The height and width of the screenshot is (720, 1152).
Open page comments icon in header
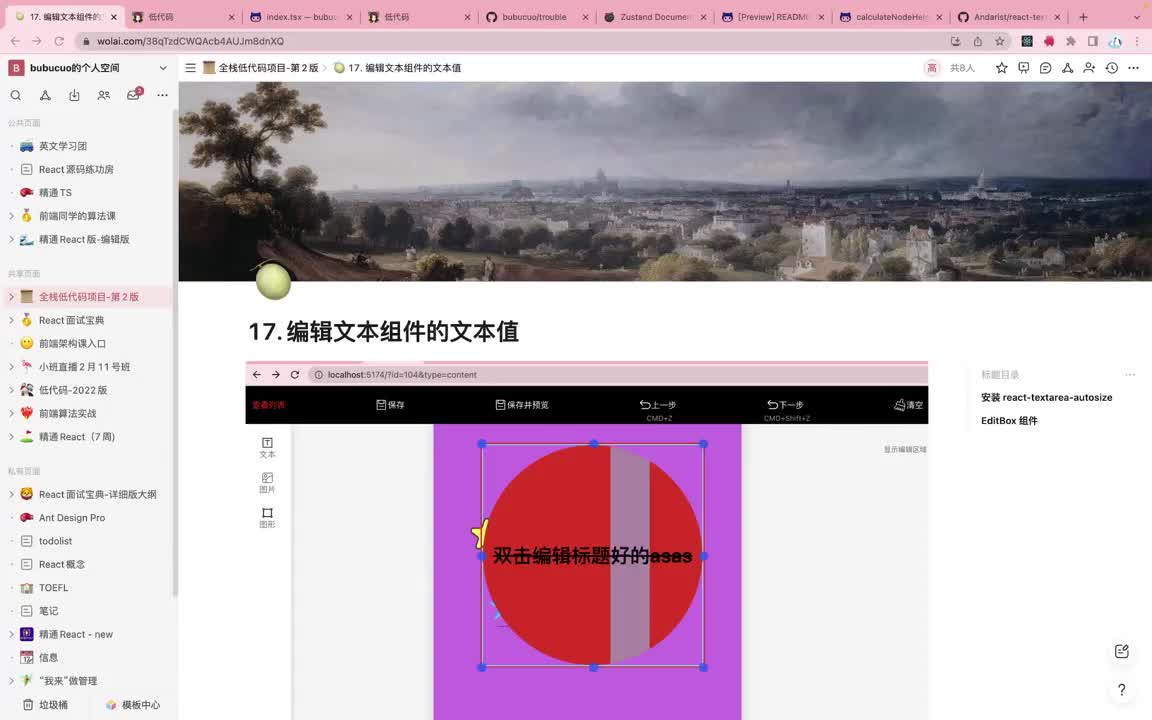(1045, 68)
